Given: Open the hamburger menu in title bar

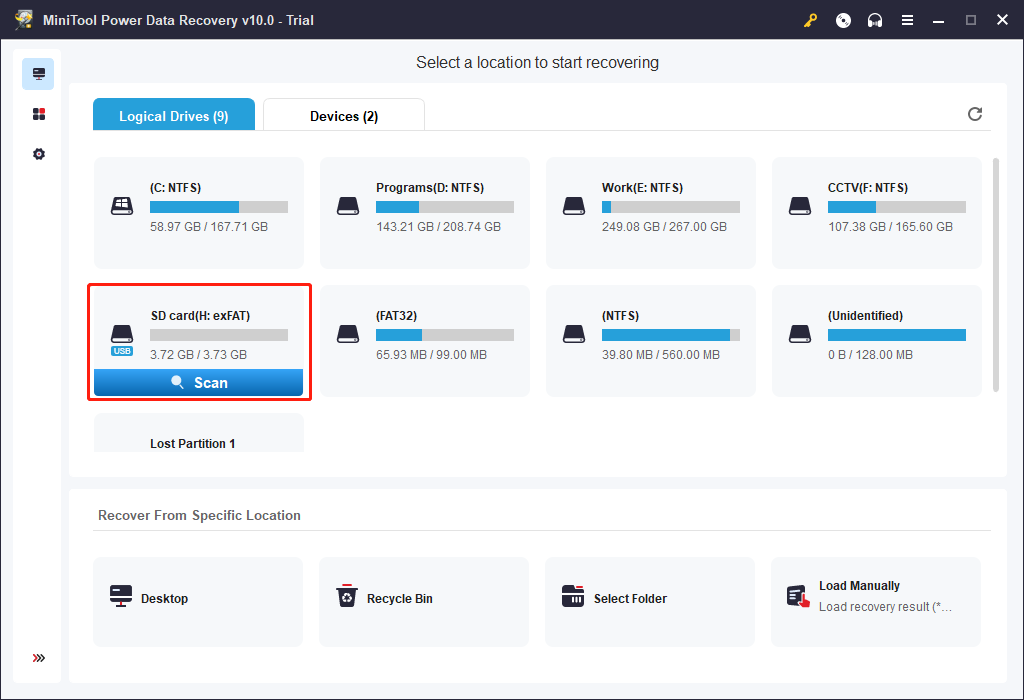Looking at the screenshot, I should coord(907,20).
